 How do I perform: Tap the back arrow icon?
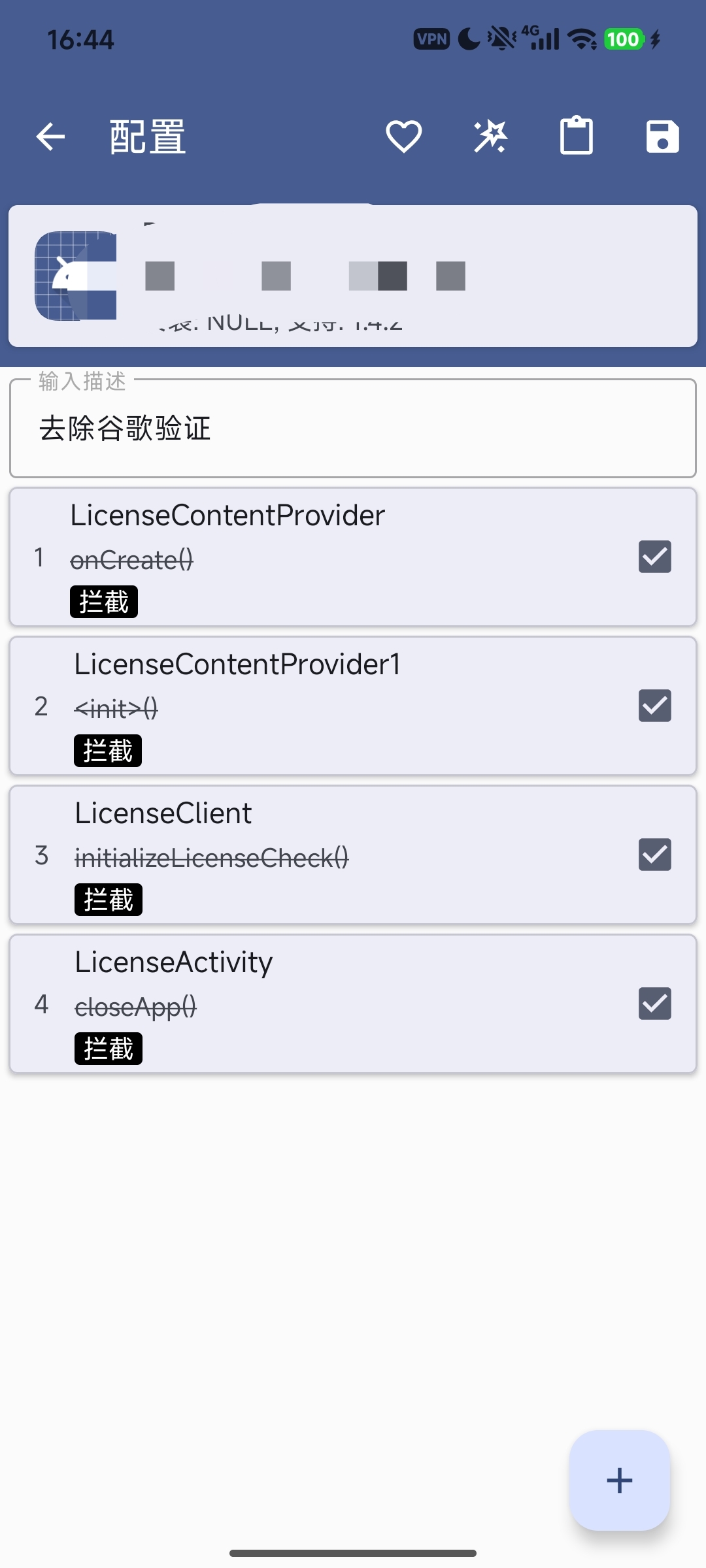(x=50, y=137)
